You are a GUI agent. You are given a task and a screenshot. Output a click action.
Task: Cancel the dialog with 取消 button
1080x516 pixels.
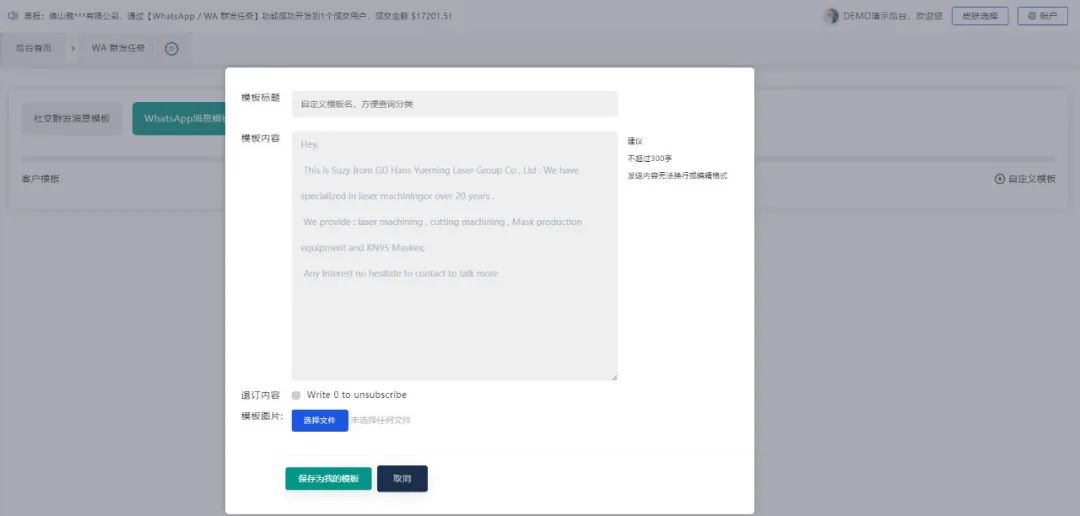pos(402,479)
